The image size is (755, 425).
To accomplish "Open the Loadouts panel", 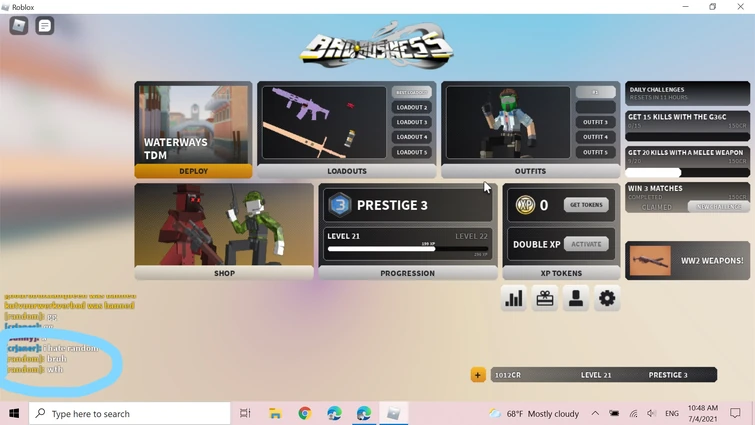I will pyautogui.click(x=347, y=171).
